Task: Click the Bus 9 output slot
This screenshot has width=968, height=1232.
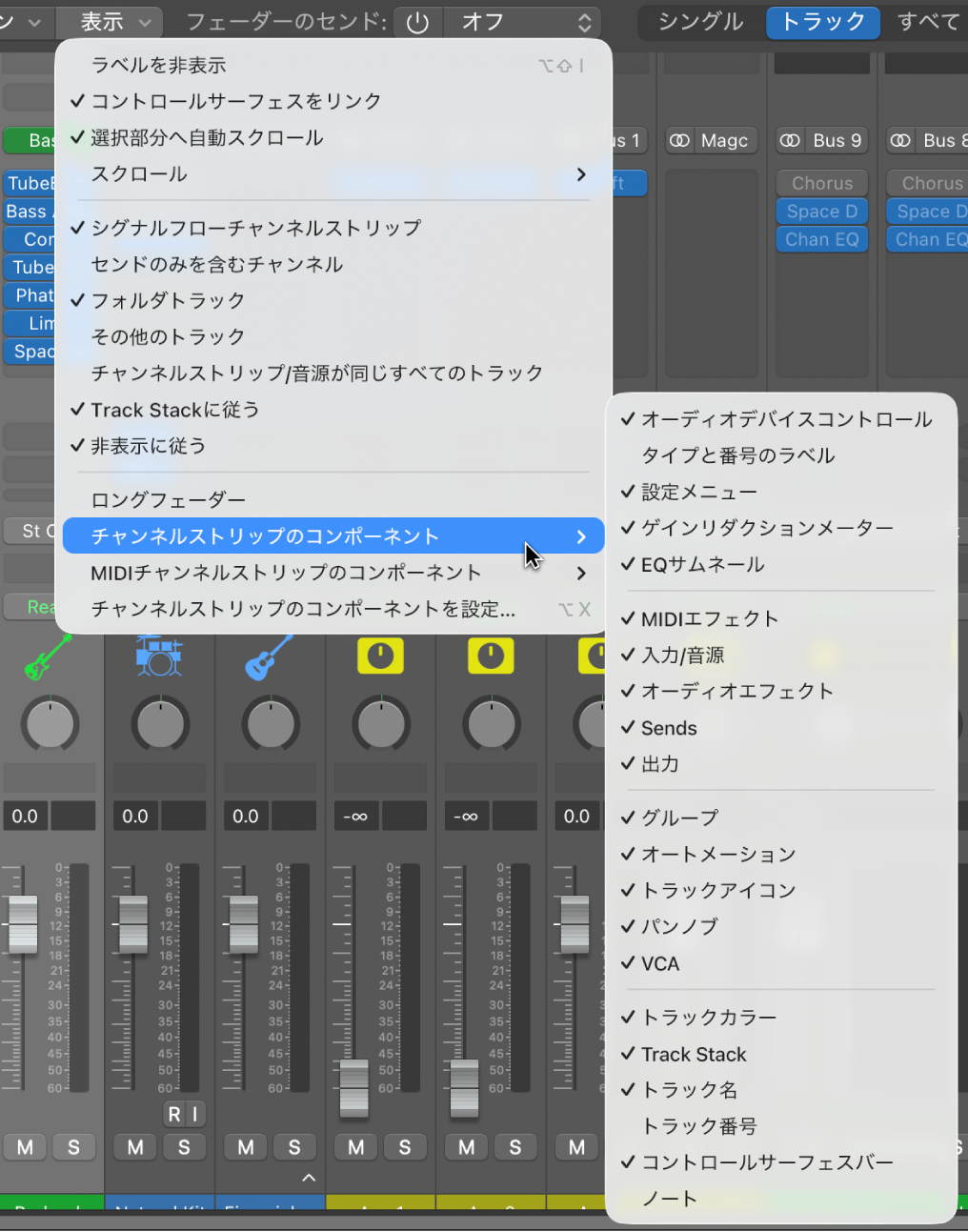Action: point(837,140)
